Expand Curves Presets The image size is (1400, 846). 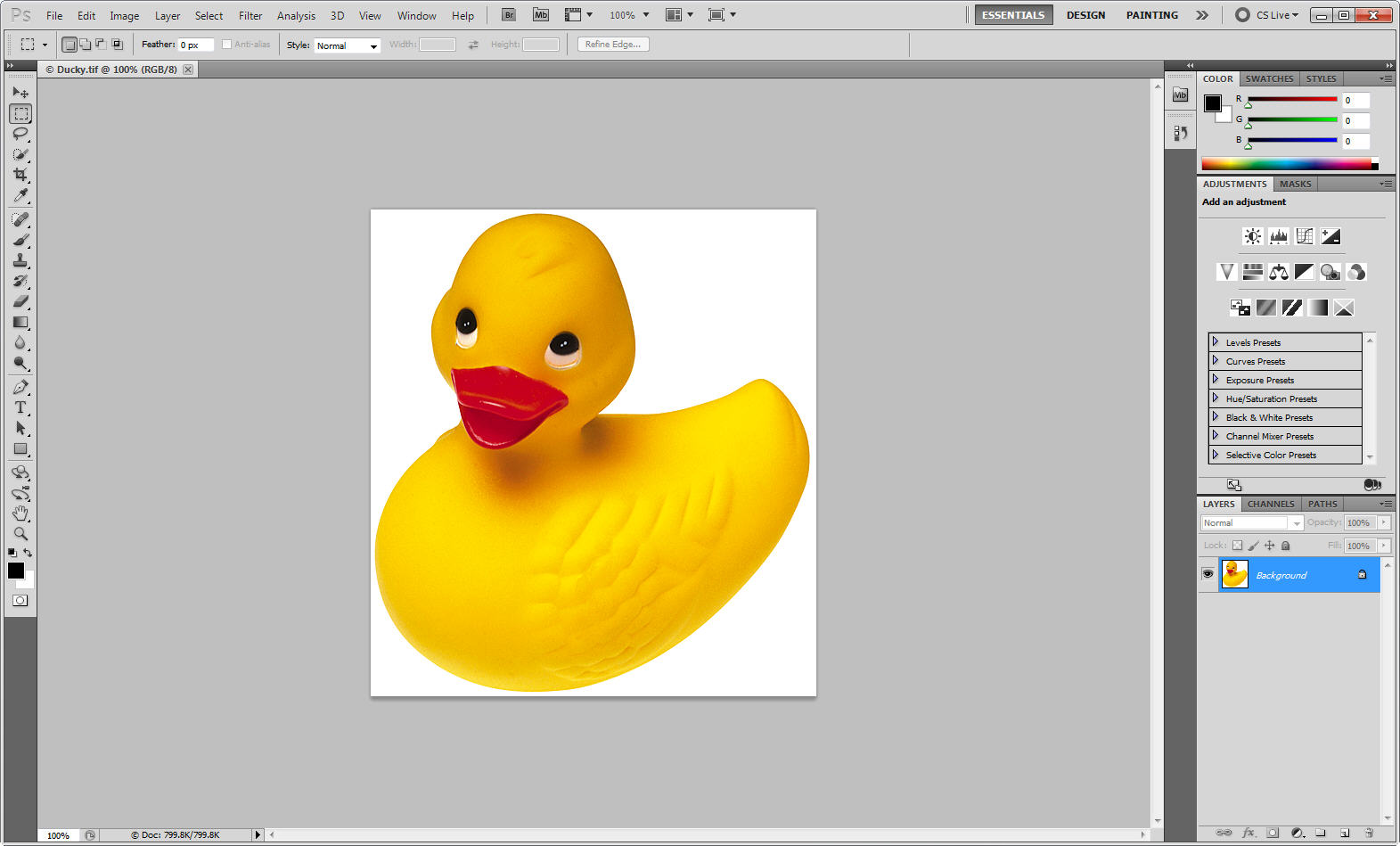[x=1215, y=360]
